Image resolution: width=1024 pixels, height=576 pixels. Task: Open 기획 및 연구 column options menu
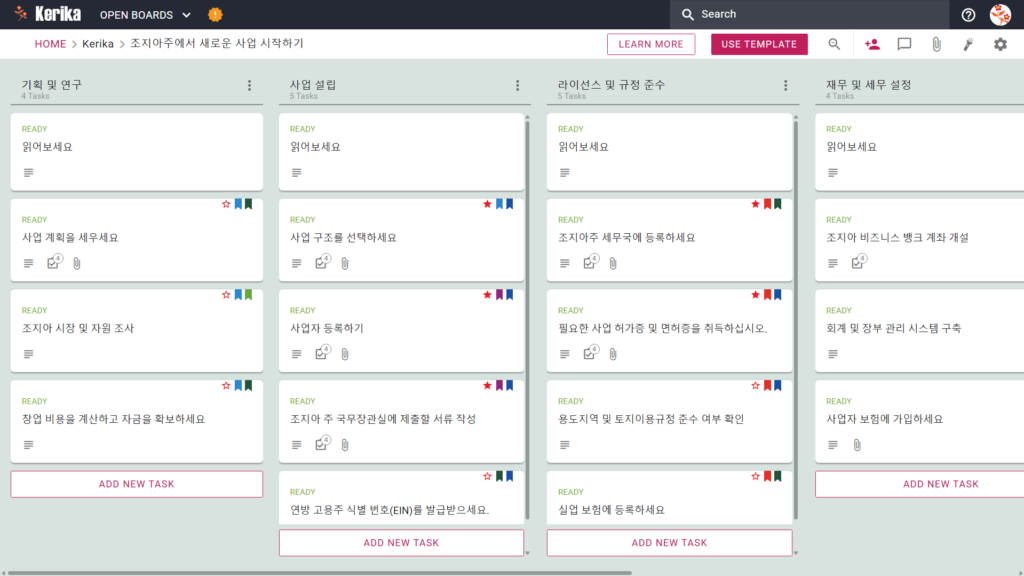249,86
